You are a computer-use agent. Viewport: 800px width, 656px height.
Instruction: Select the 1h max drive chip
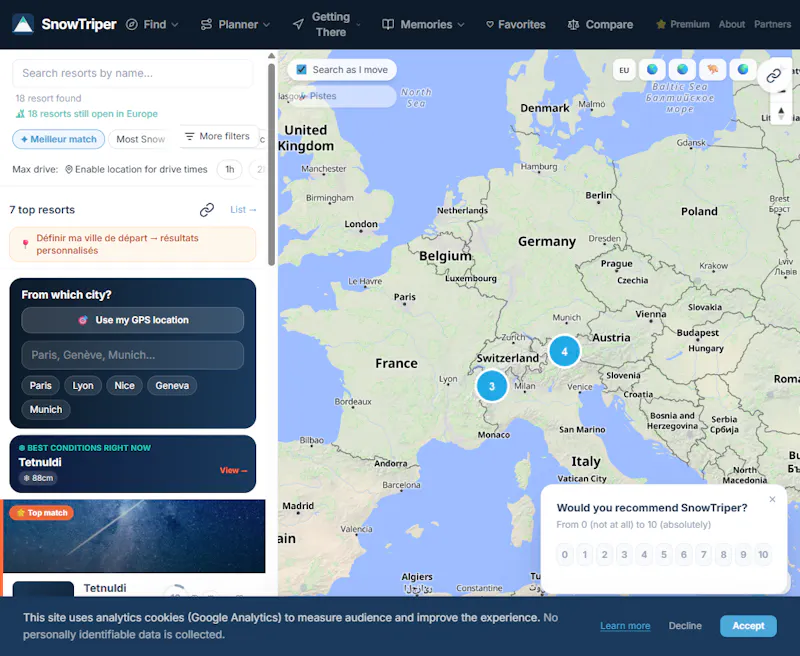click(230, 169)
